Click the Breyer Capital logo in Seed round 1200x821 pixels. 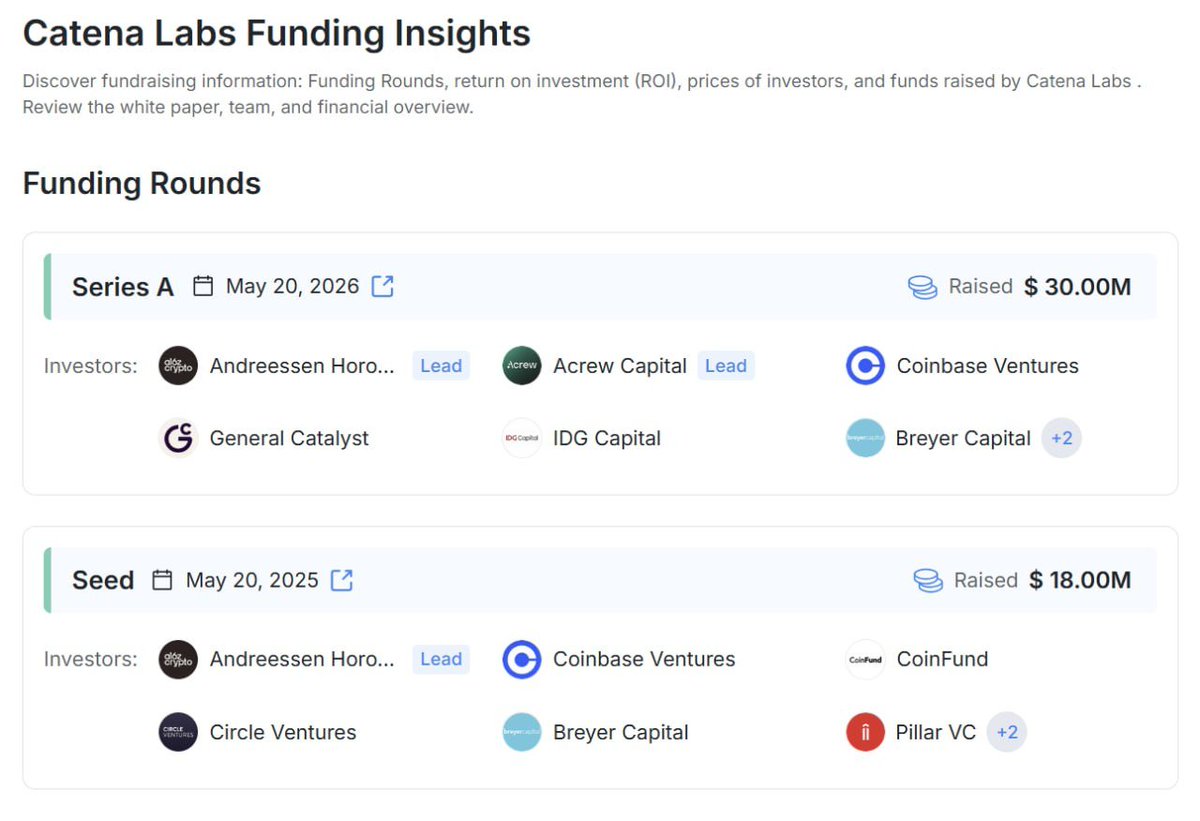point(522,732)
